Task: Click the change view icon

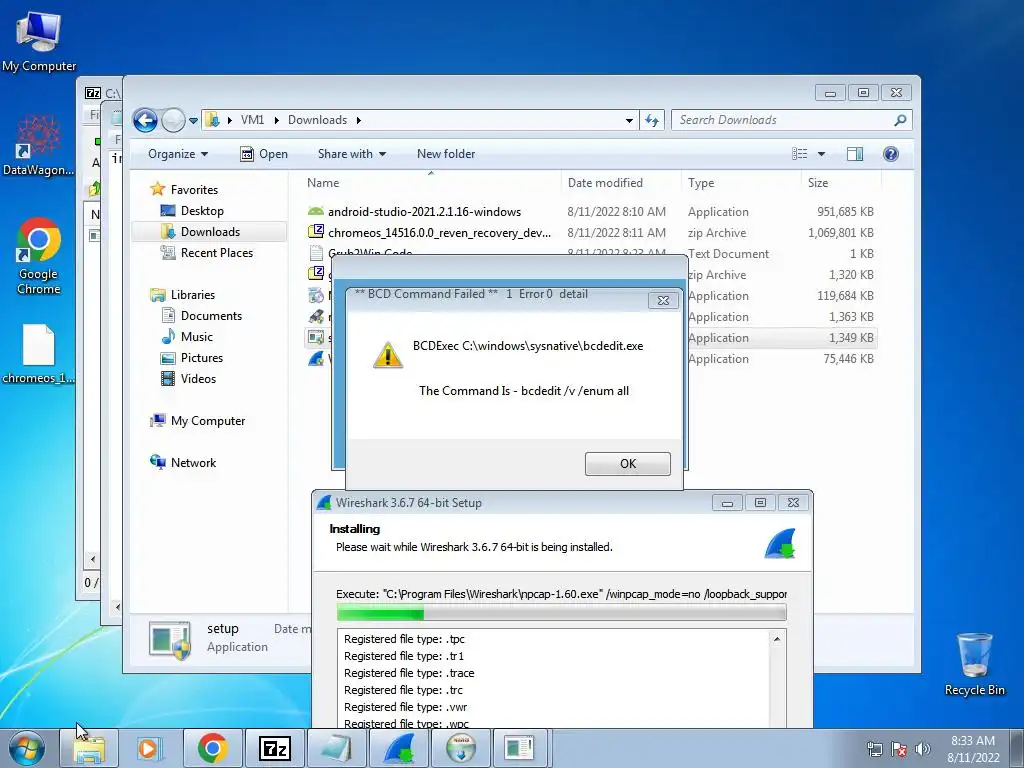Action: coord(800,154)
